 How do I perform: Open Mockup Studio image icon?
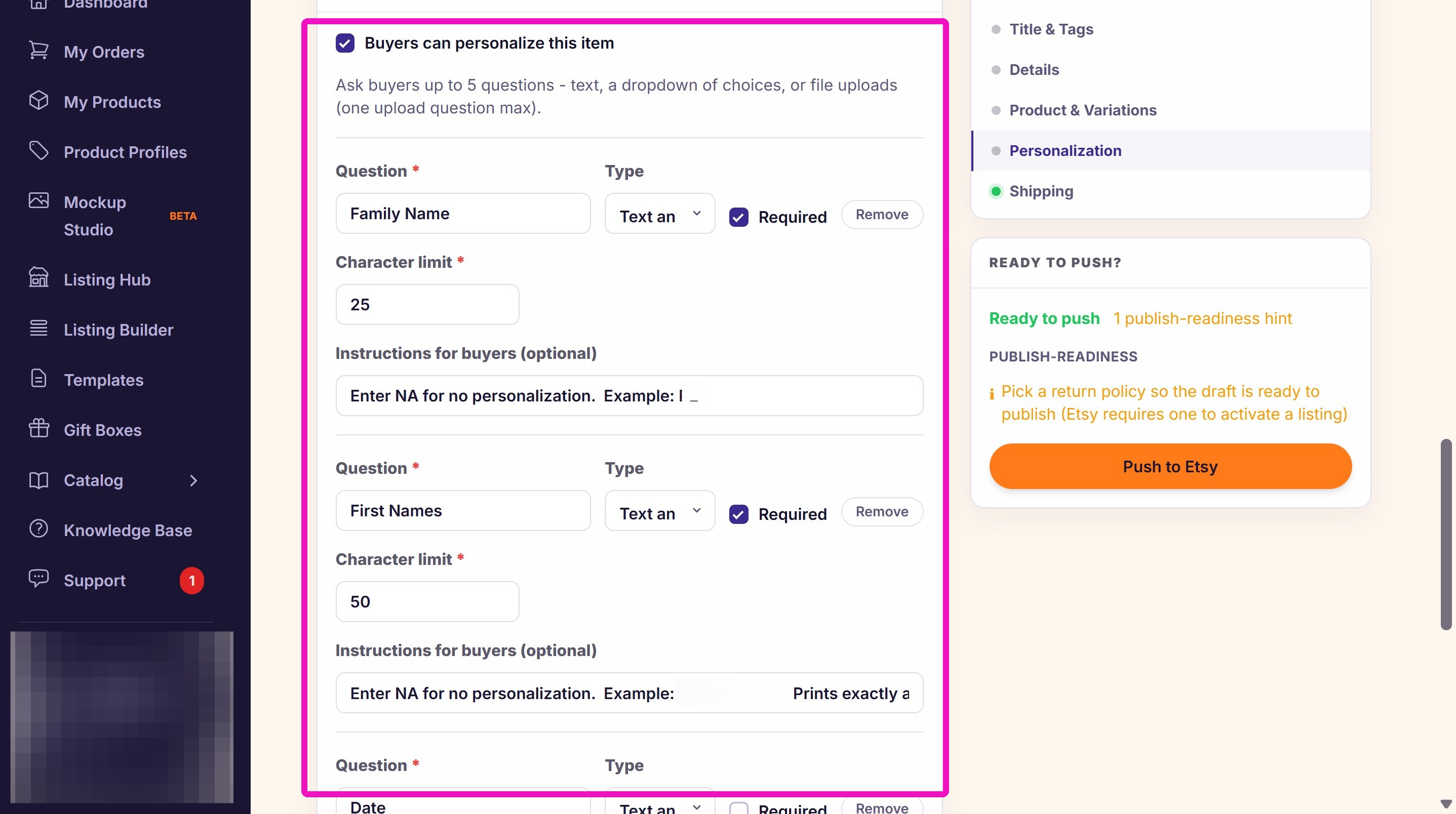38,201
